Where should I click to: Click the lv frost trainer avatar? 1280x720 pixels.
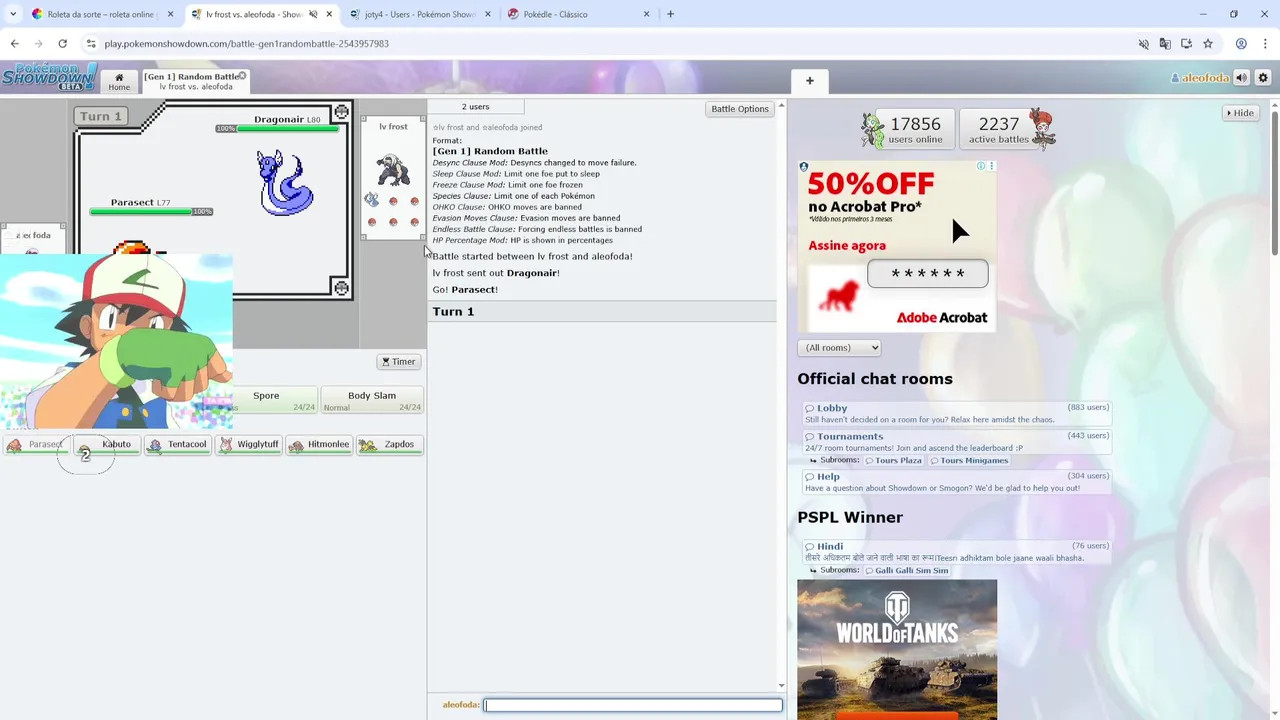click(x=393, y=168)
